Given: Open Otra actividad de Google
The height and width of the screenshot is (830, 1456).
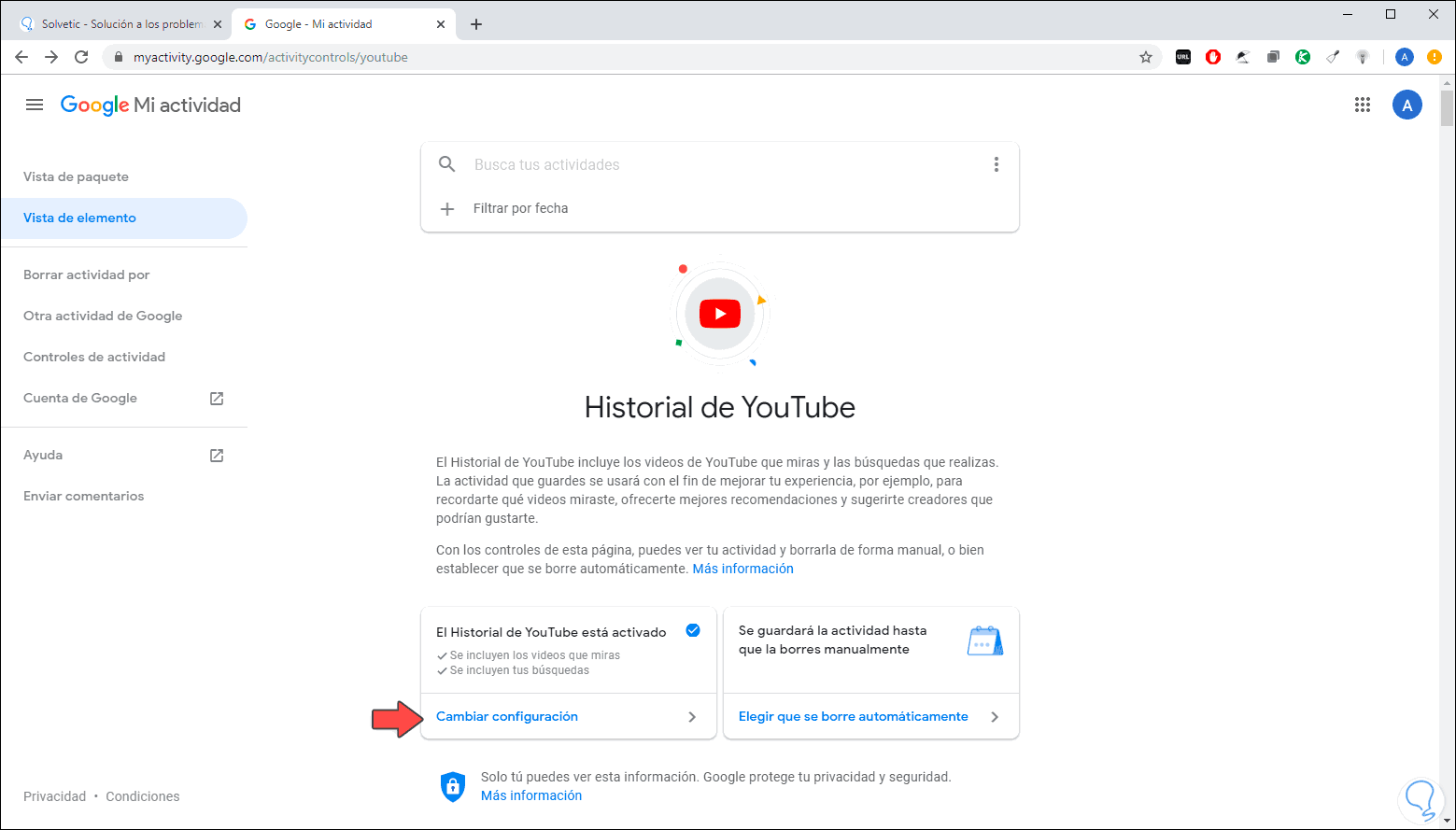Looking at the screenshot, I should pos(103,316).
